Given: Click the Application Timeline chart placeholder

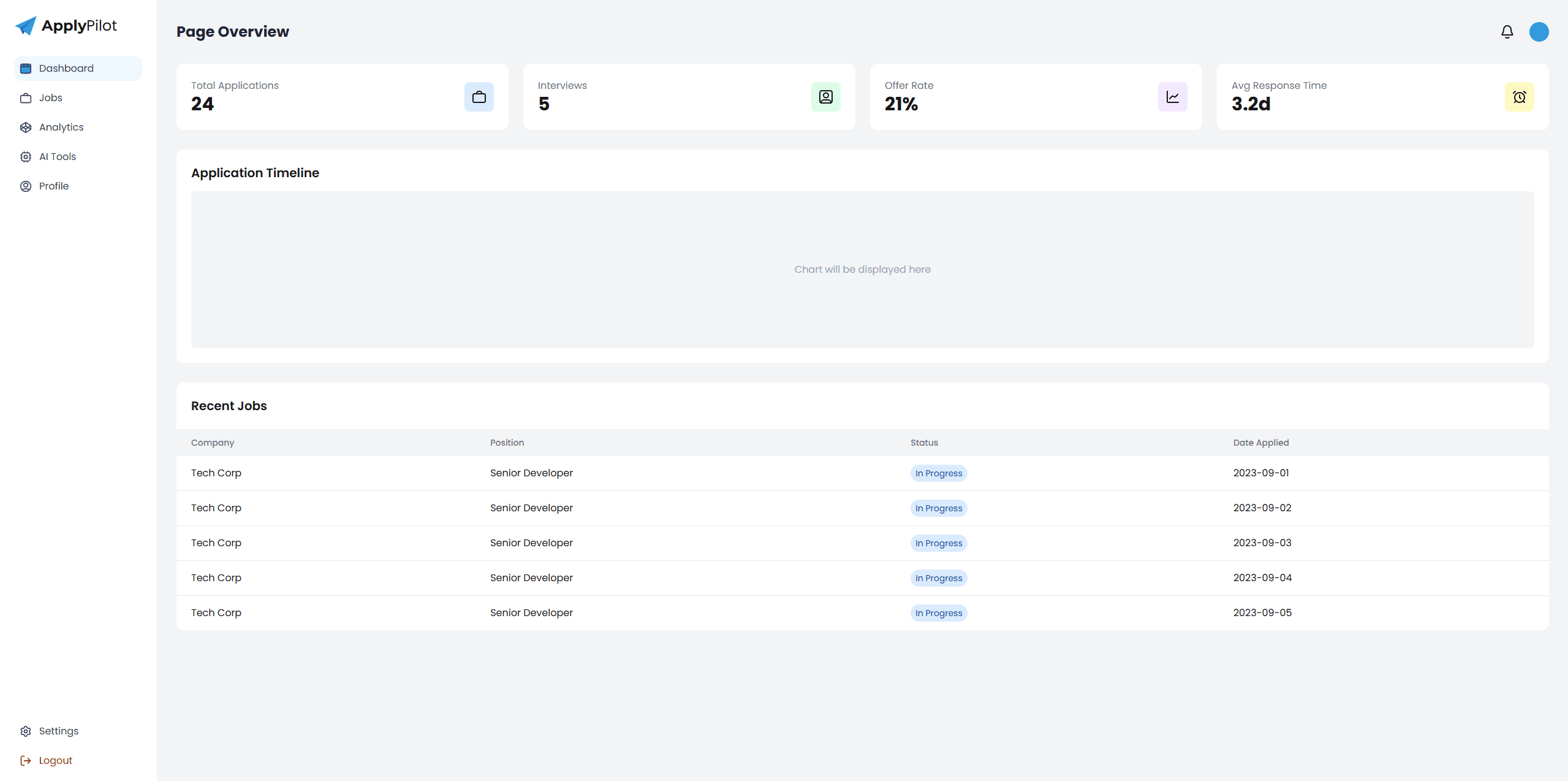Looking at the screenshot, I should (862, 270).
